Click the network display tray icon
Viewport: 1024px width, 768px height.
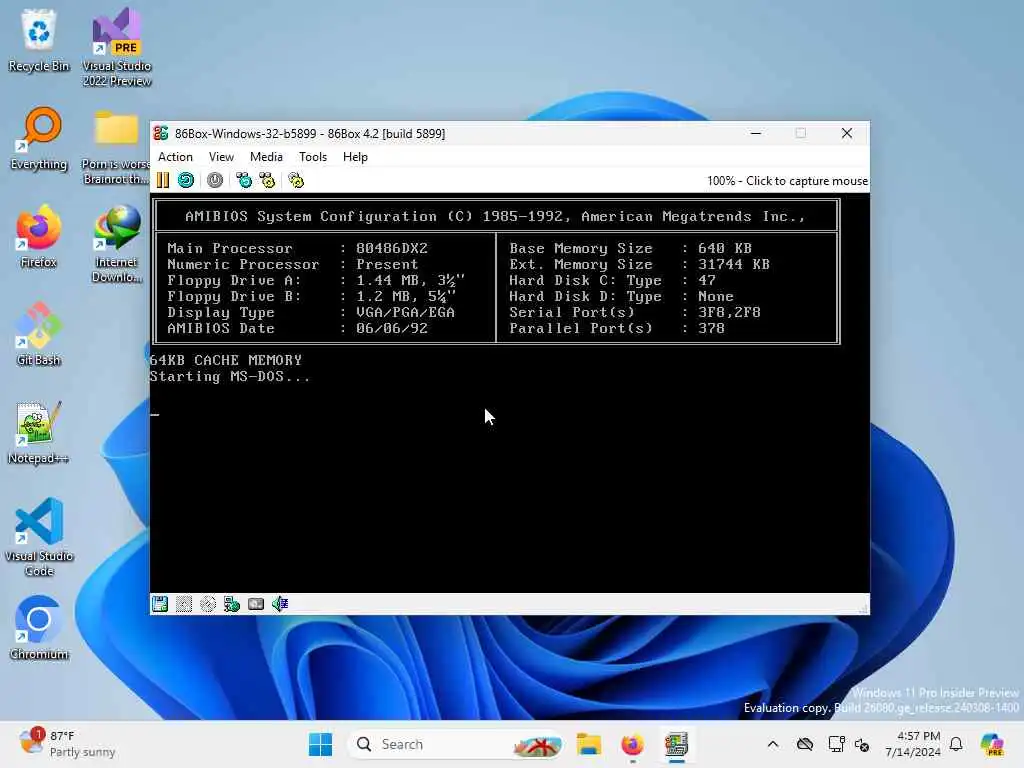click(x=836, y=744)
